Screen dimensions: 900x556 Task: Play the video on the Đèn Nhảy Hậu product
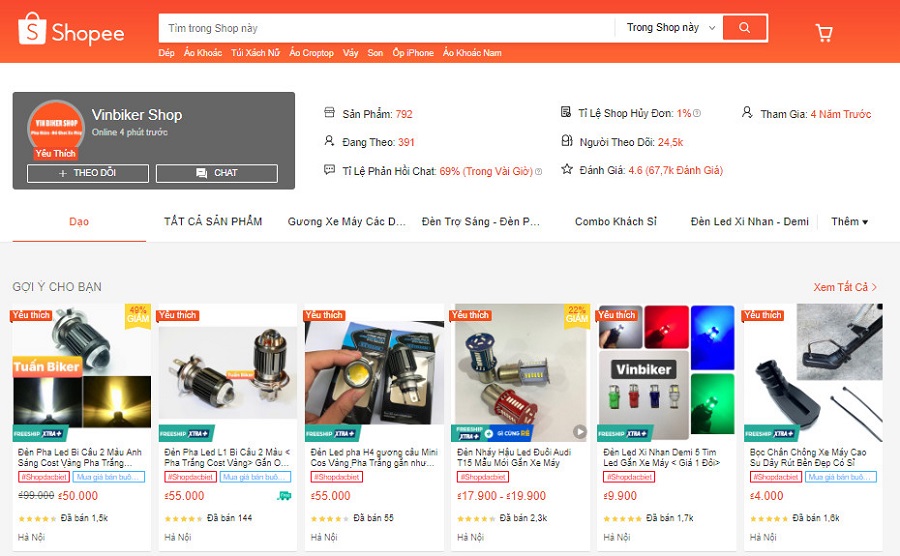click(x=580, y=431)
